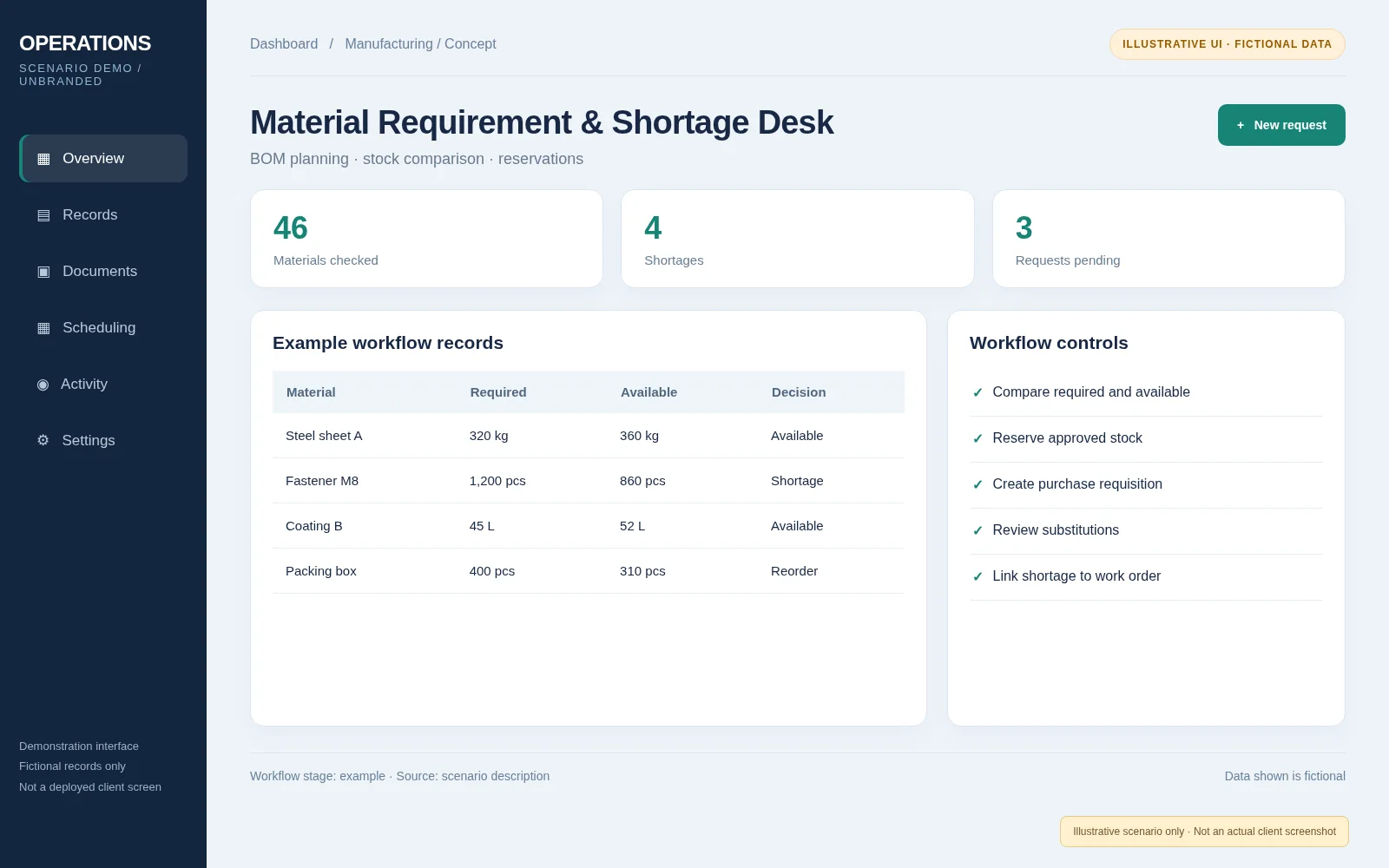Click the Available column header
Viewport: 1389px width, 868px height.
point(648,391)
